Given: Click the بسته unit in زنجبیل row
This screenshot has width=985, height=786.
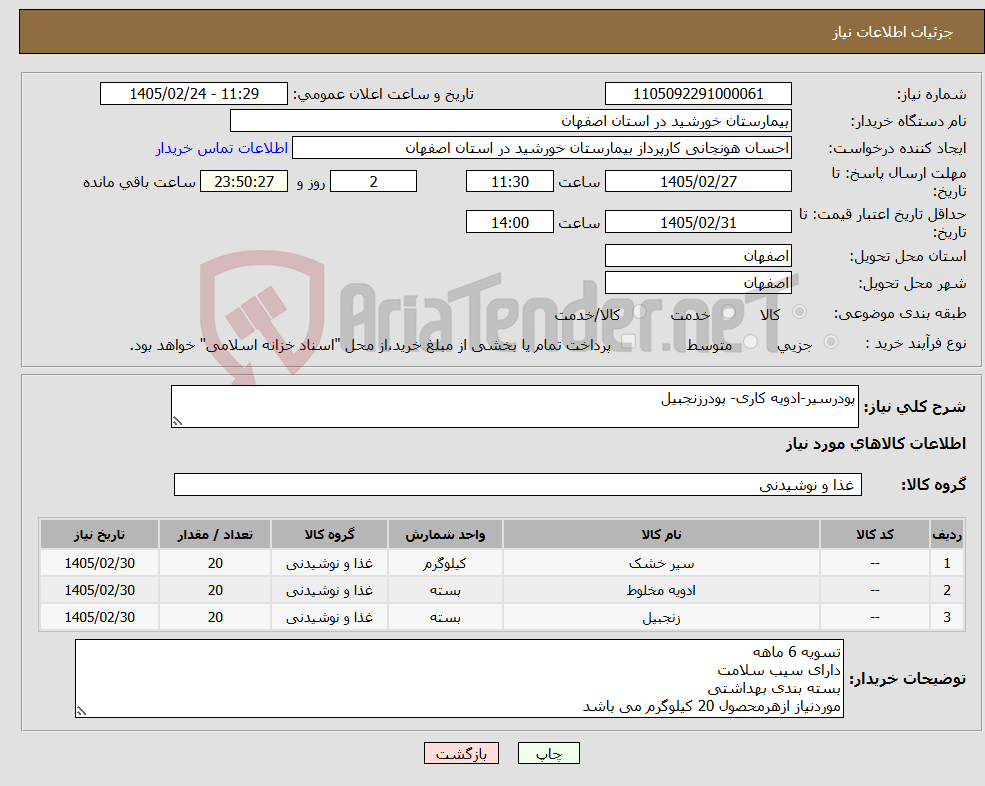Looking at the screenshot, I should [445, 618].
